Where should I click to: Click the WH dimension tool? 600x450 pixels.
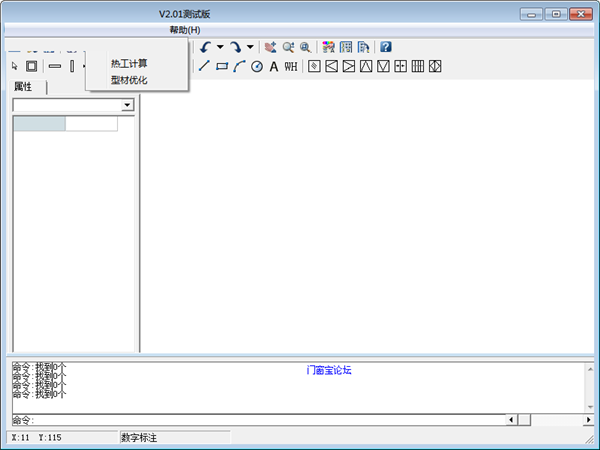pyautogui.click(x=291, y=66)
